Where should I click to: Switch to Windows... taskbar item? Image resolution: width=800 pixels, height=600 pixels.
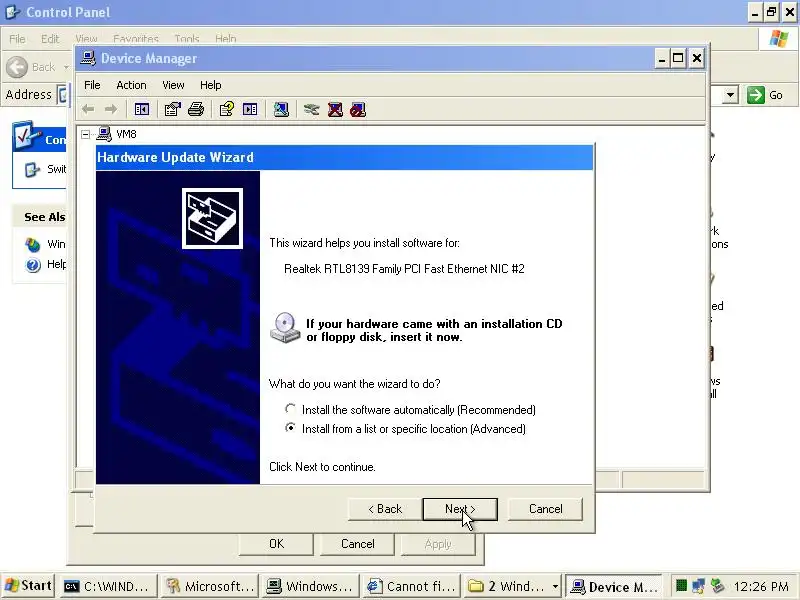(310, 586)
